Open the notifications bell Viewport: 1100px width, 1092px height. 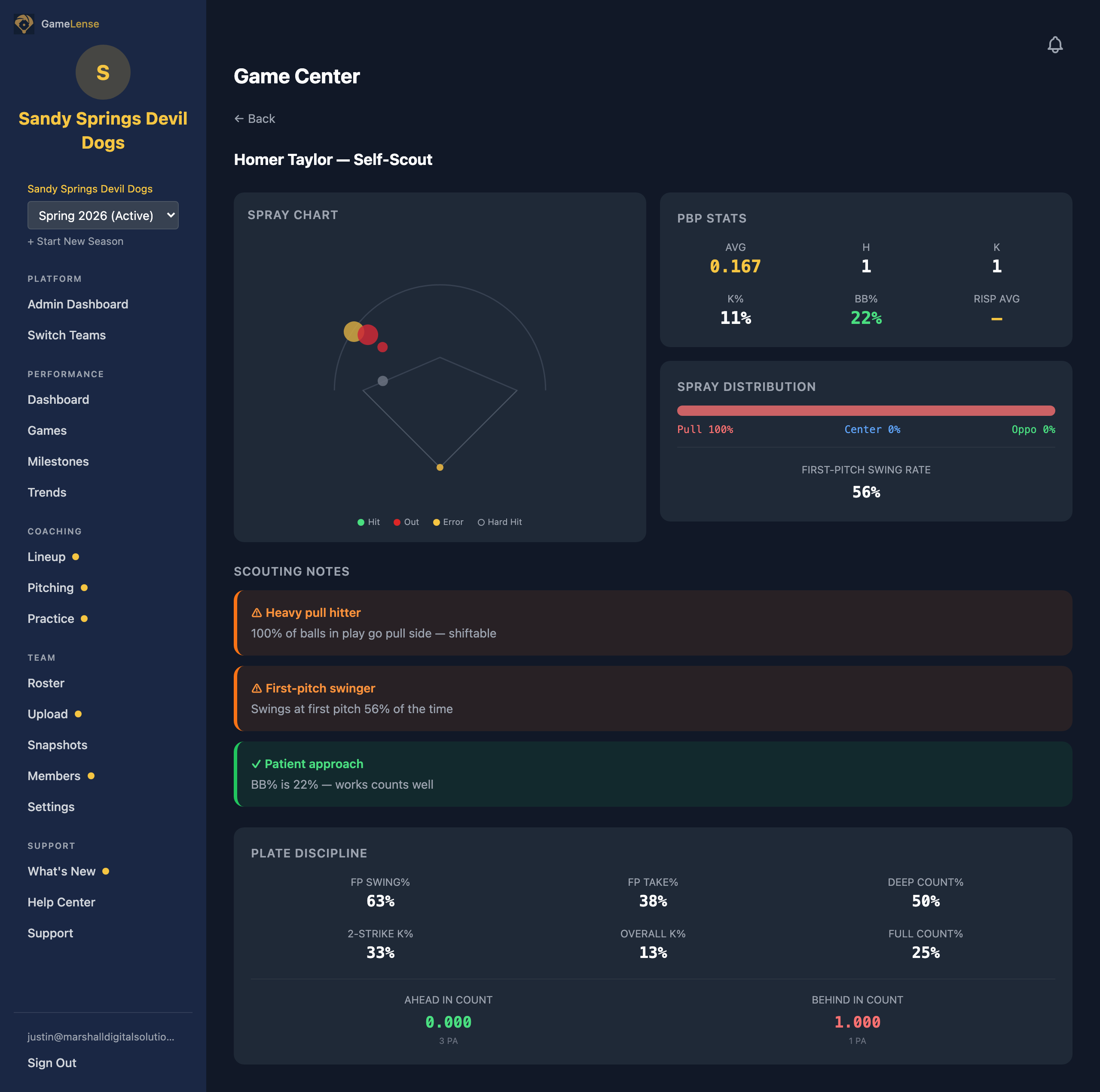click(x=1054, y=45)
